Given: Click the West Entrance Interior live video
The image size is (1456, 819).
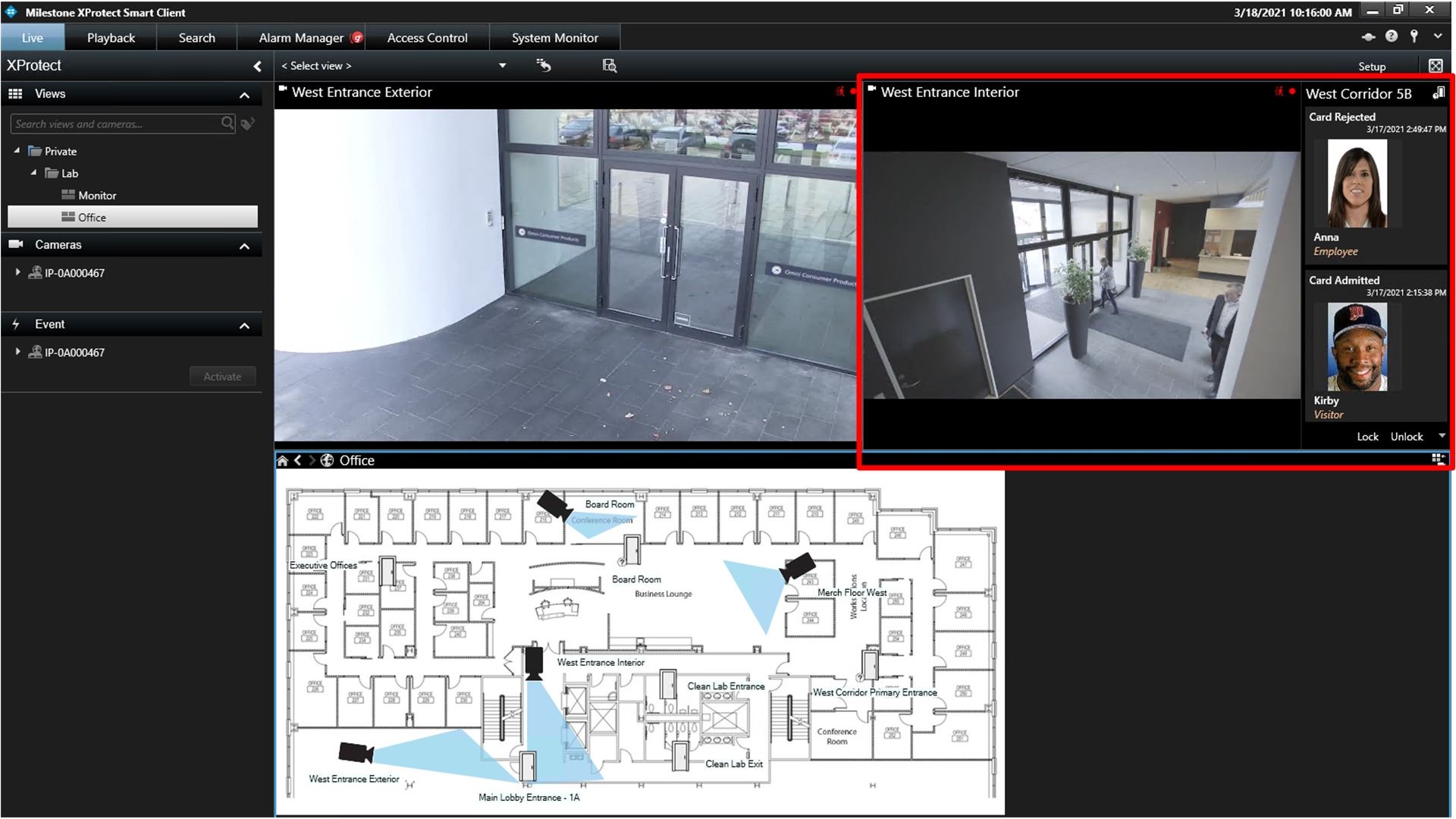Looking at the screenshot, I should pyautogui.click(x=1082, y=275).
